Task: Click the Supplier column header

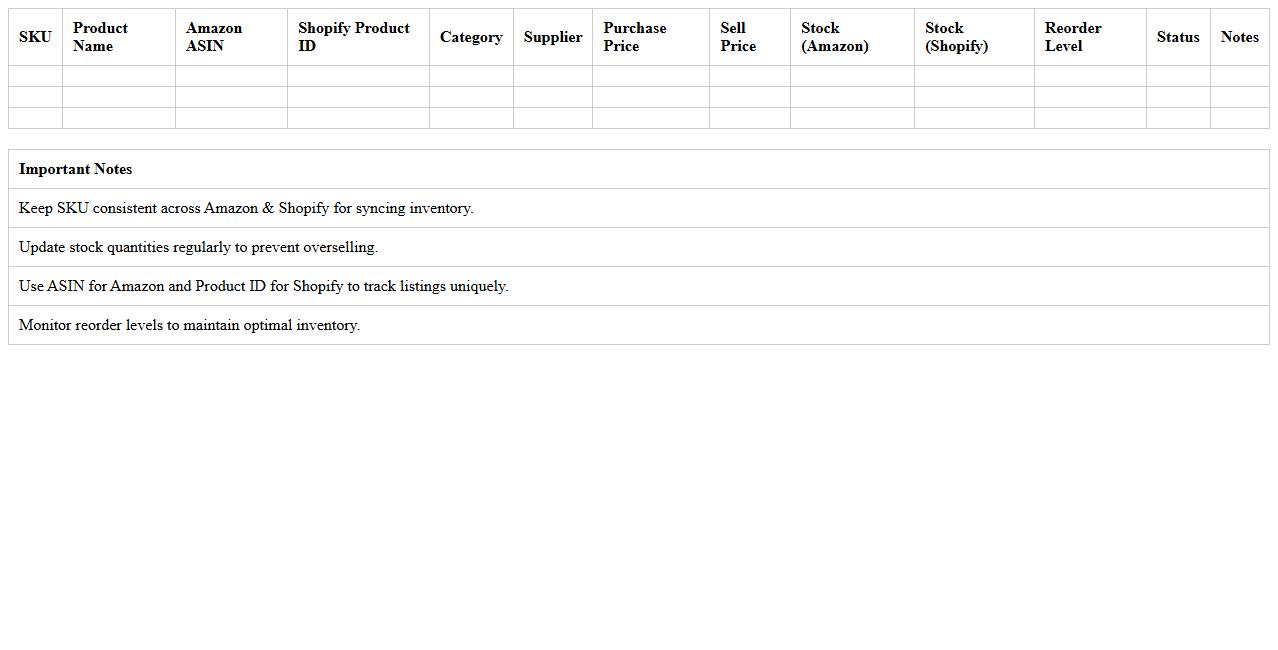Action: 552,37
